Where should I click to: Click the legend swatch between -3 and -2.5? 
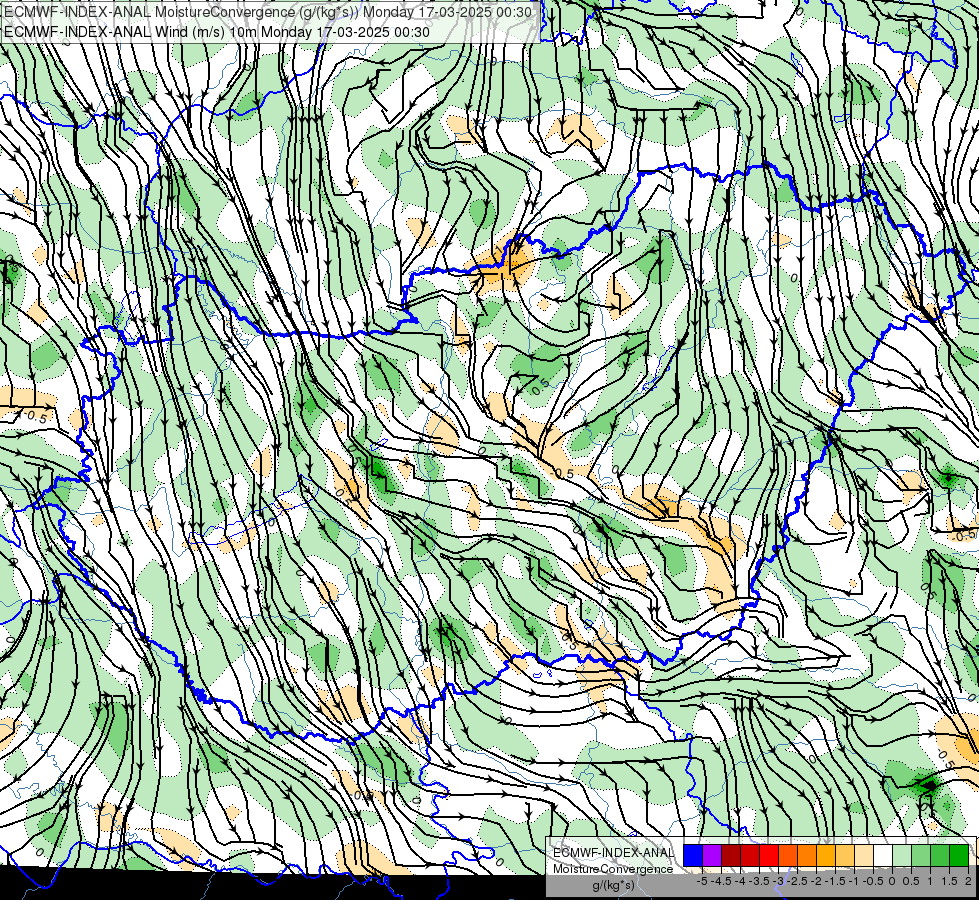tap(788, 855)
